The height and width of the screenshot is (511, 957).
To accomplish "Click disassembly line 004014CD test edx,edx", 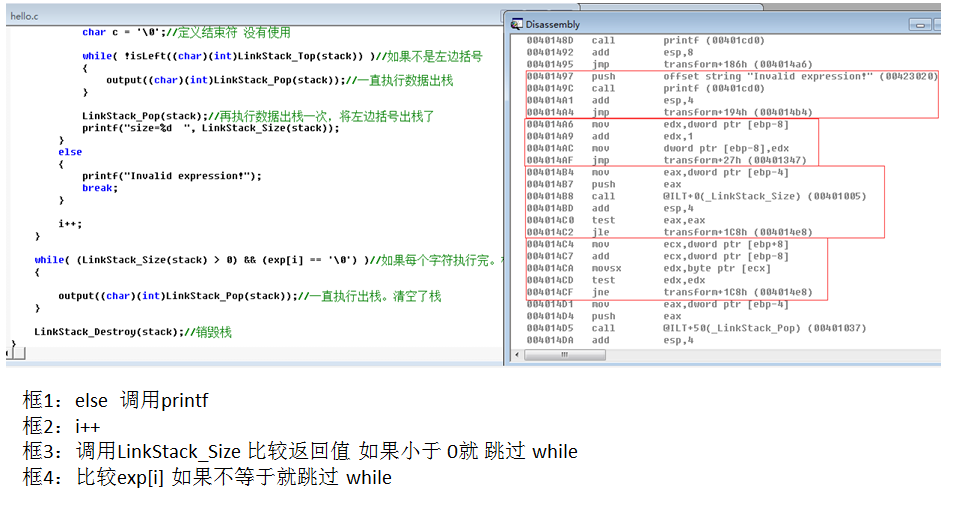I will (x=615, y=280).
